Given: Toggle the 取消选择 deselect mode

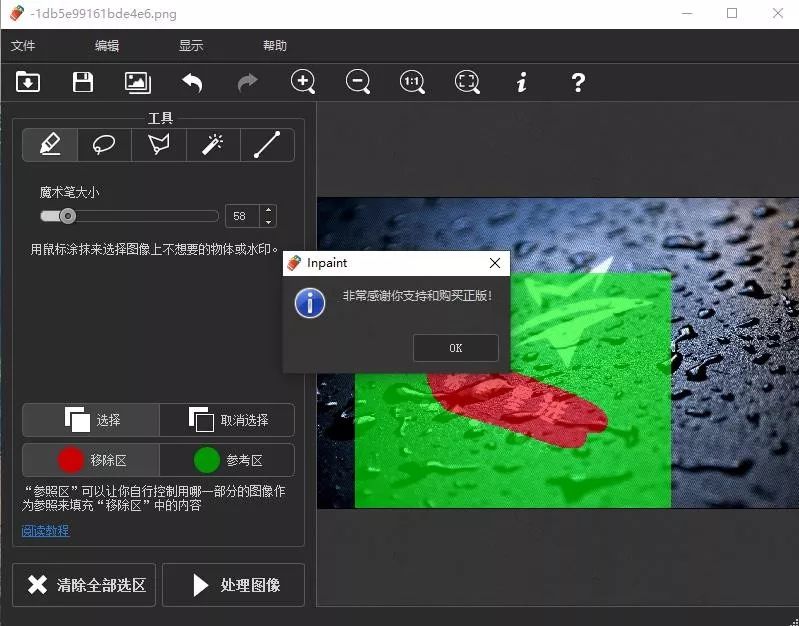Looking at the screenshot, I should [x=227, y=420].
